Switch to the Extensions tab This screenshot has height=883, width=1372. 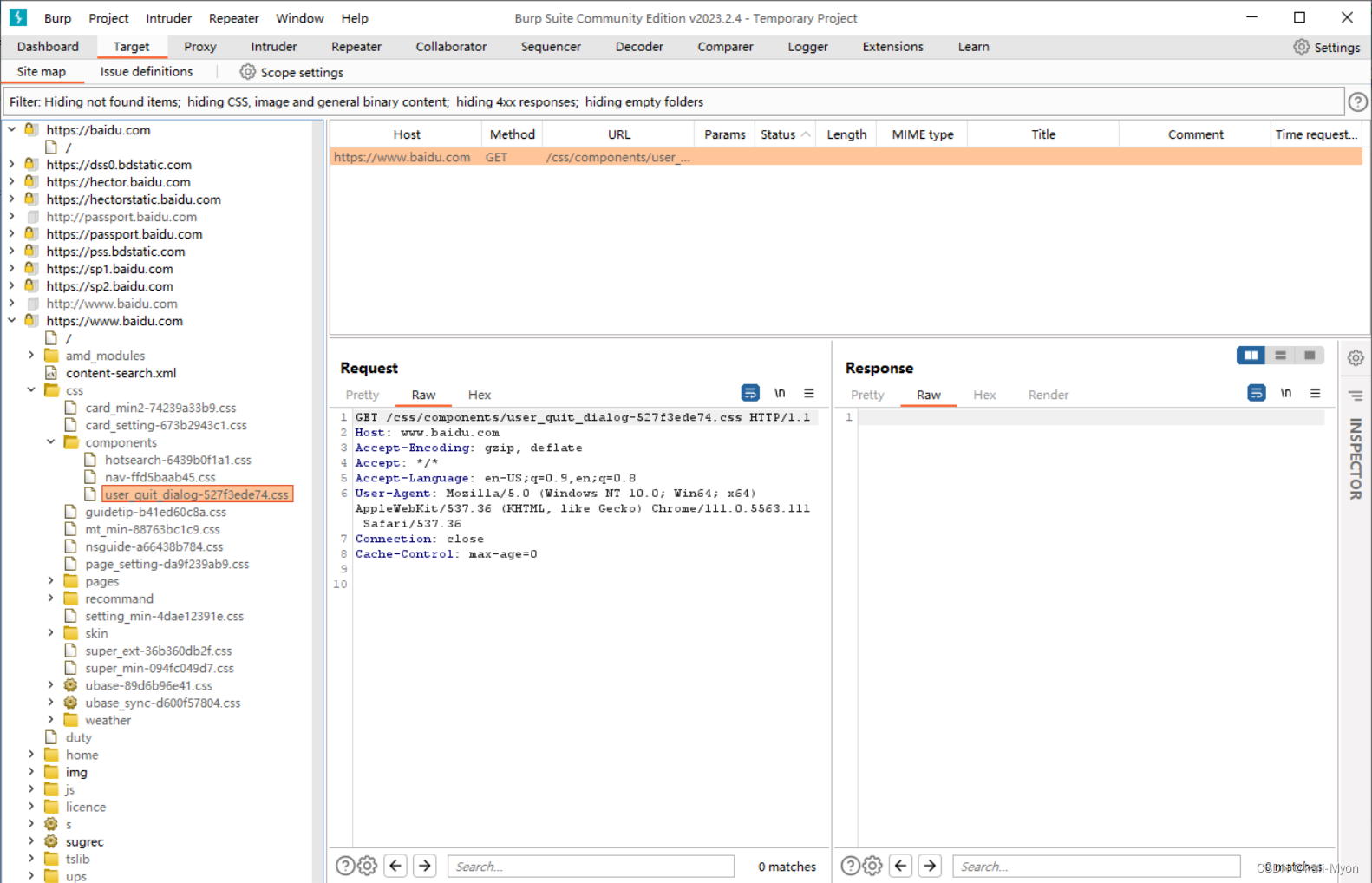coord(892,47)
